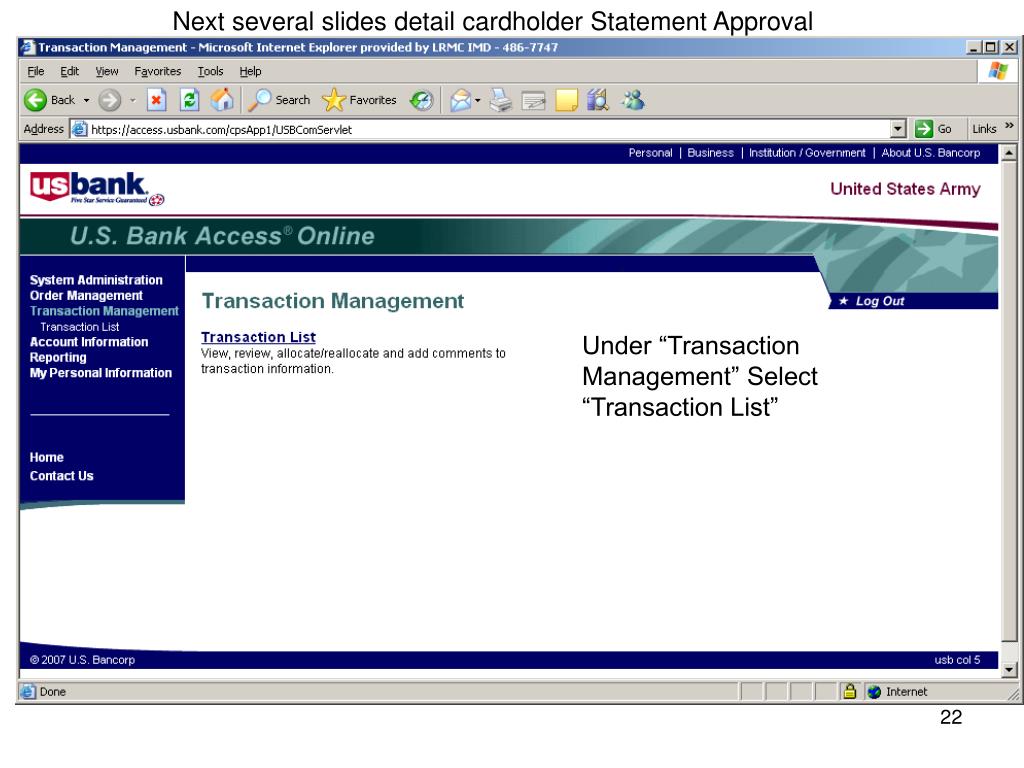Open the Forward button history dropdown arrow
Viewport: 1024px width, 768px height.
133,101
